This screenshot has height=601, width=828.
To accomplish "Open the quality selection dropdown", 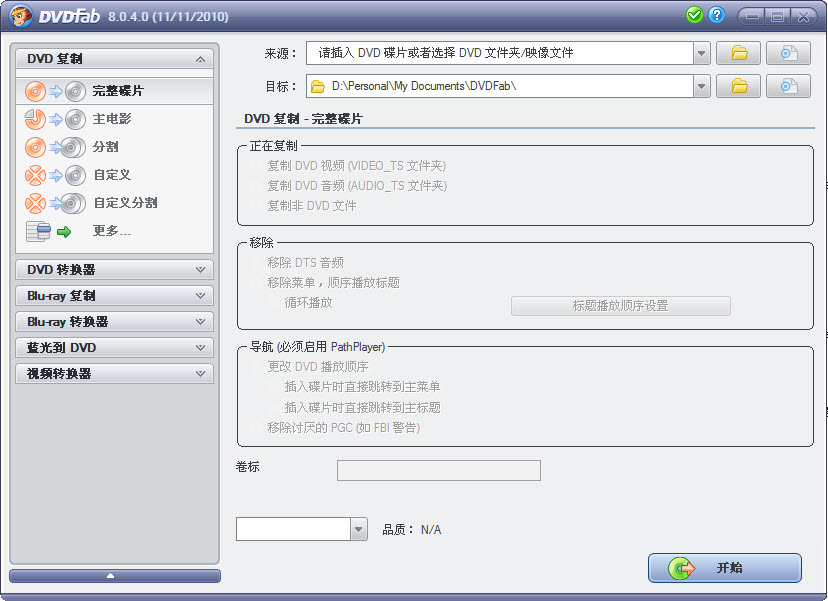I will (357, 528).
